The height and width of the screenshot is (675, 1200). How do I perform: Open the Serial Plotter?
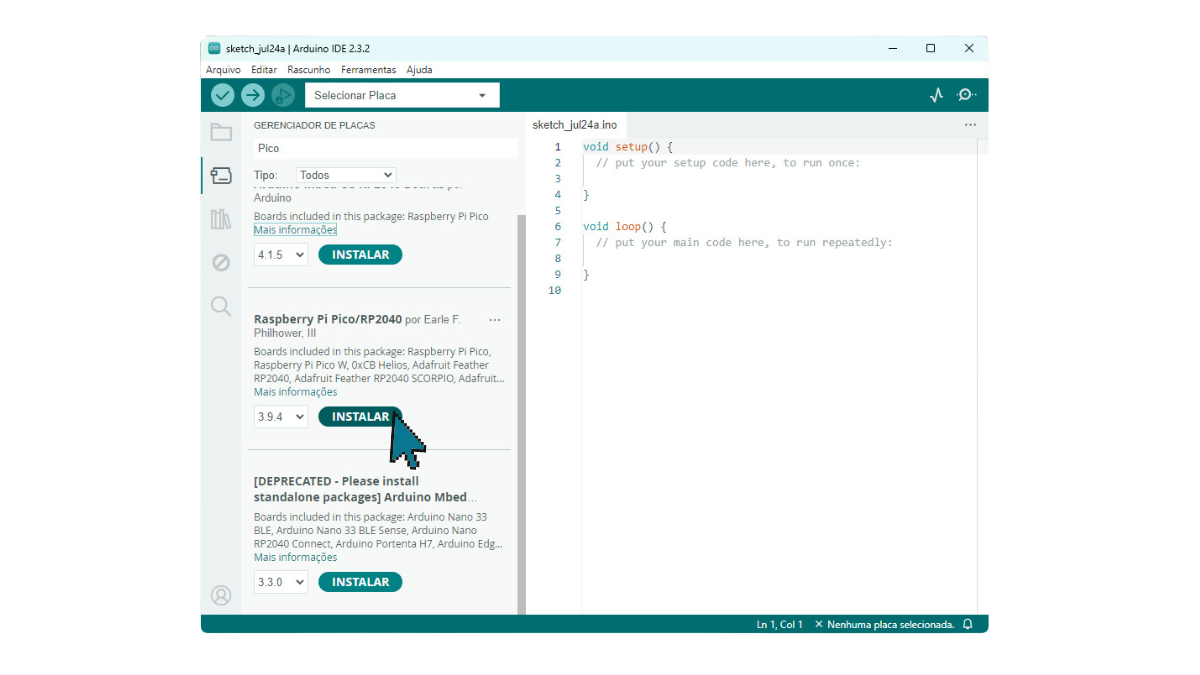[x=936, y=94]
